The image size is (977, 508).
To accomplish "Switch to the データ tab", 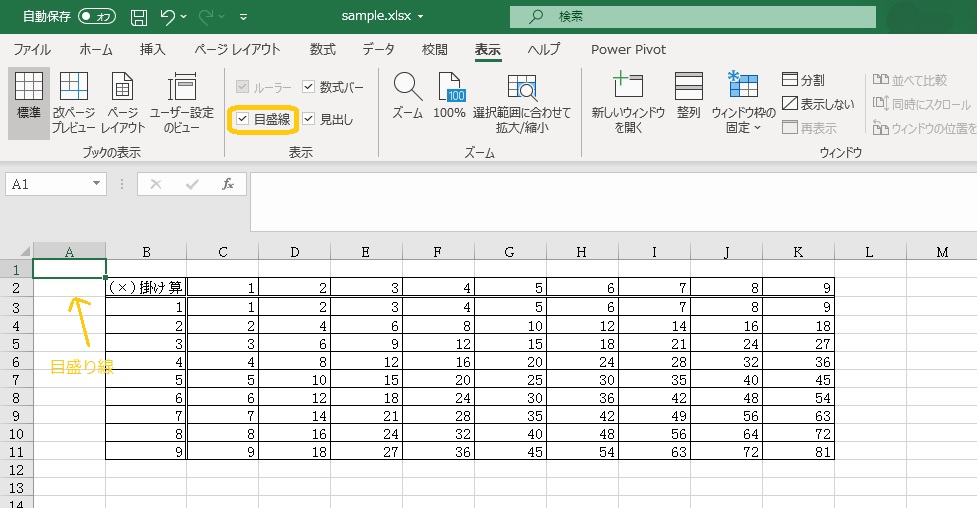I will coord(378,49).
